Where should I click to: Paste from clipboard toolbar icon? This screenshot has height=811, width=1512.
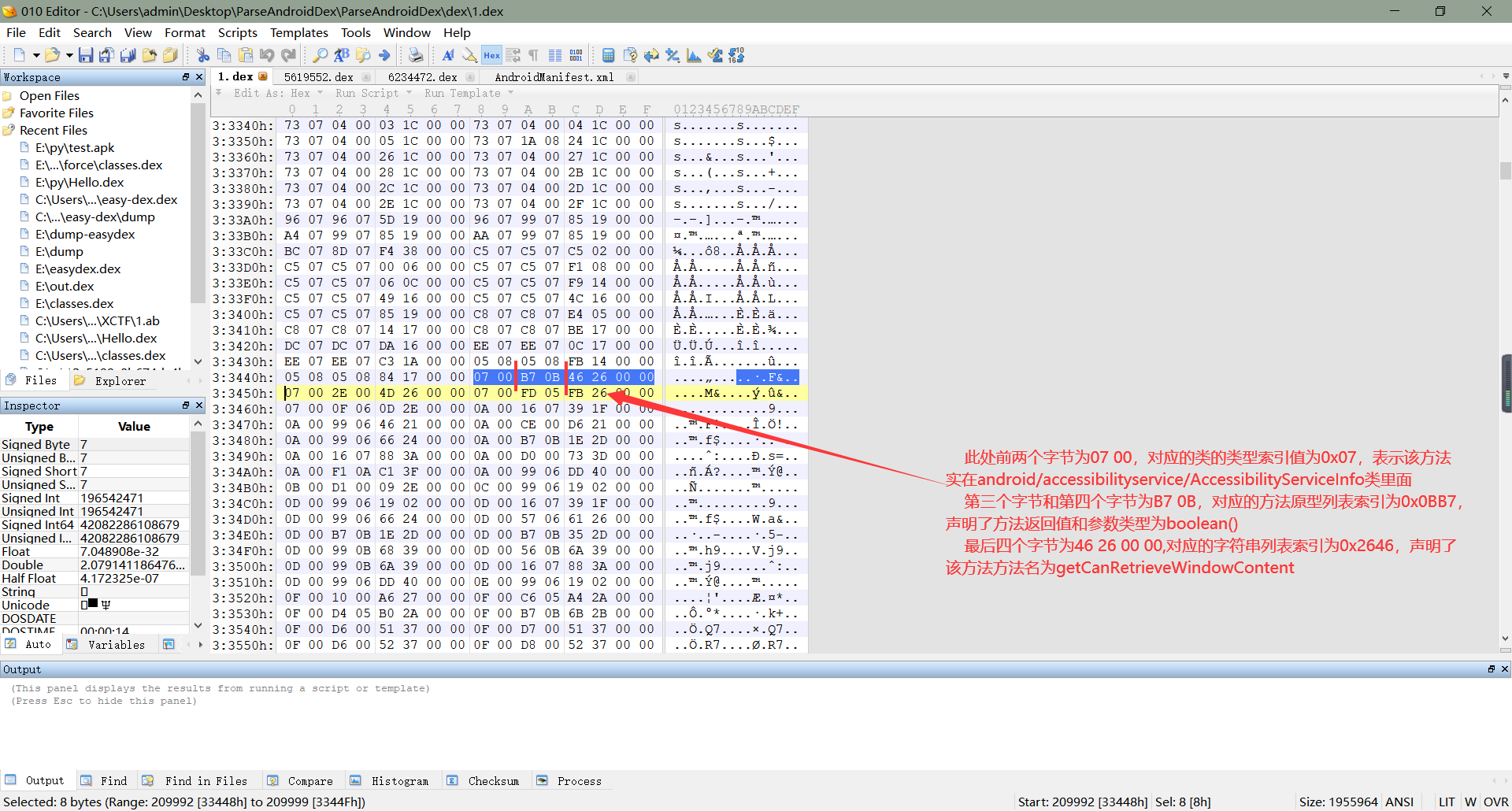[246, 55]
